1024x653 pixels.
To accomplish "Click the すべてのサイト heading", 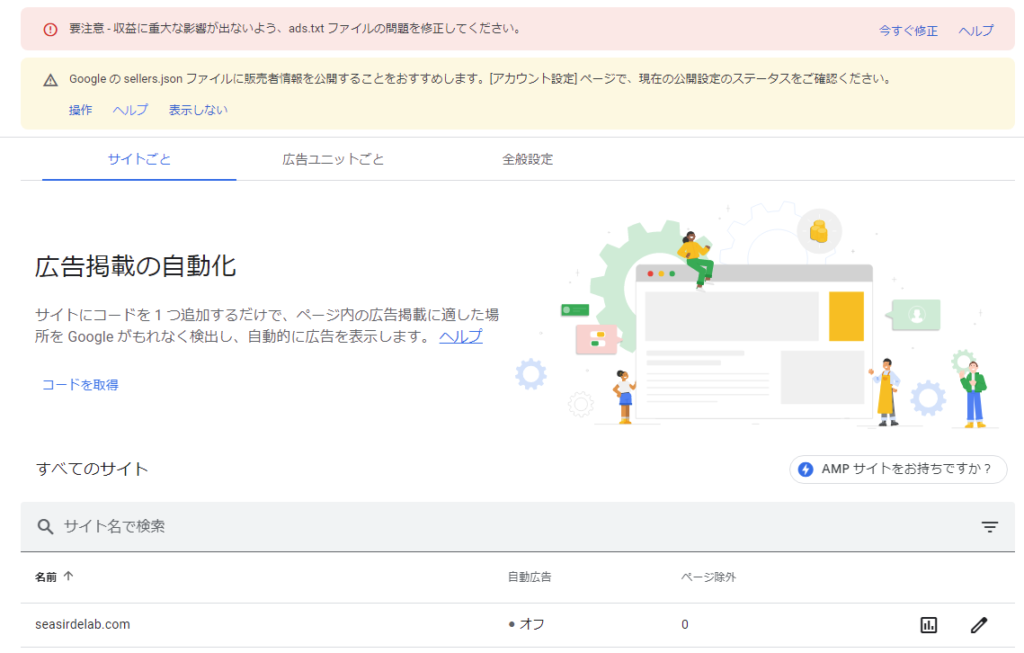I will pyautogui.click(x=91, y=469).
